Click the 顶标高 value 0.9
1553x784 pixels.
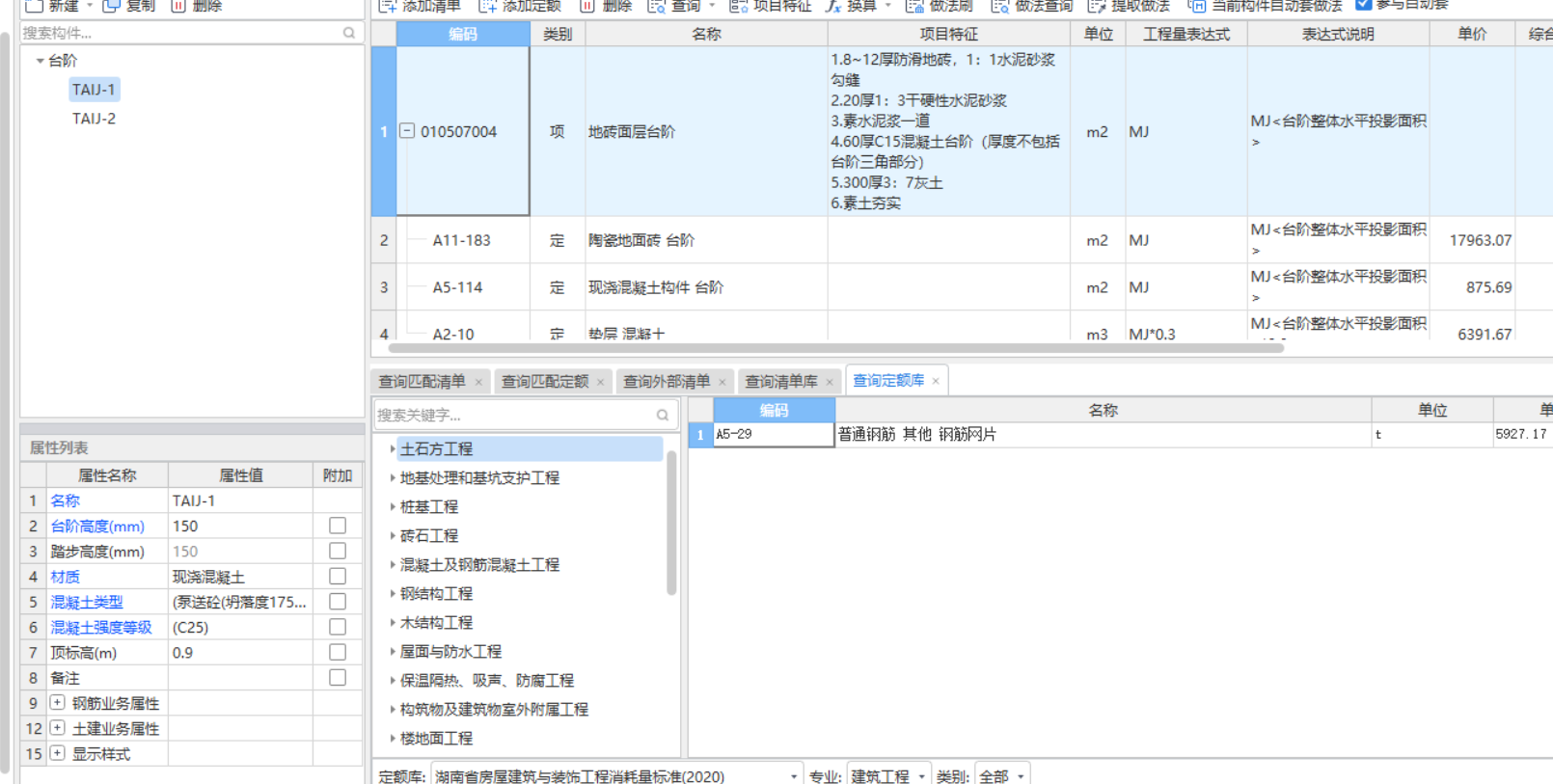(240, 653)
